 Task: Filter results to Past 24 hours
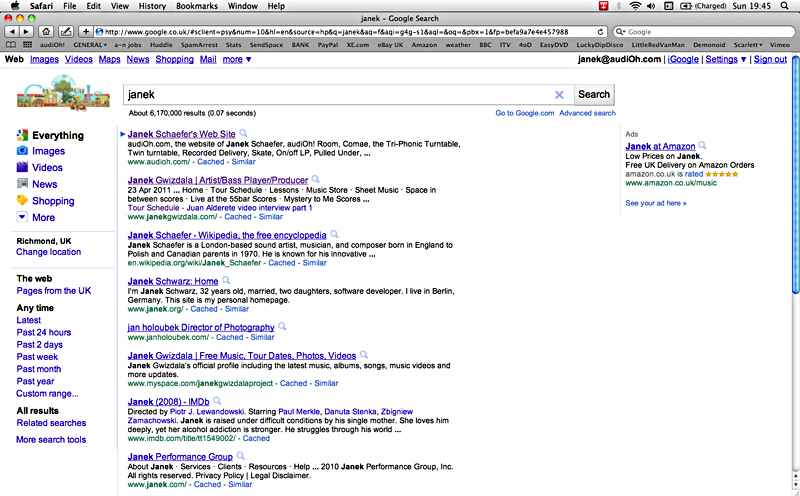[x=43, y=332]
